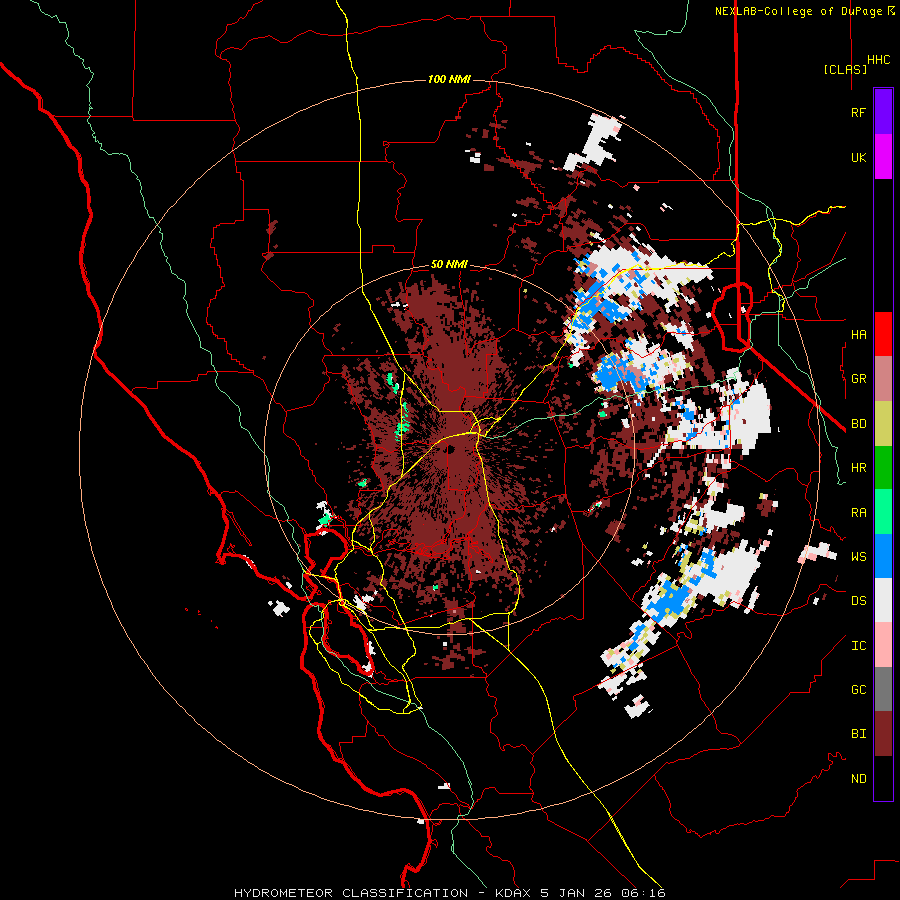Click the ND legend label
The image size is (900, 900).
click(858, 779)
